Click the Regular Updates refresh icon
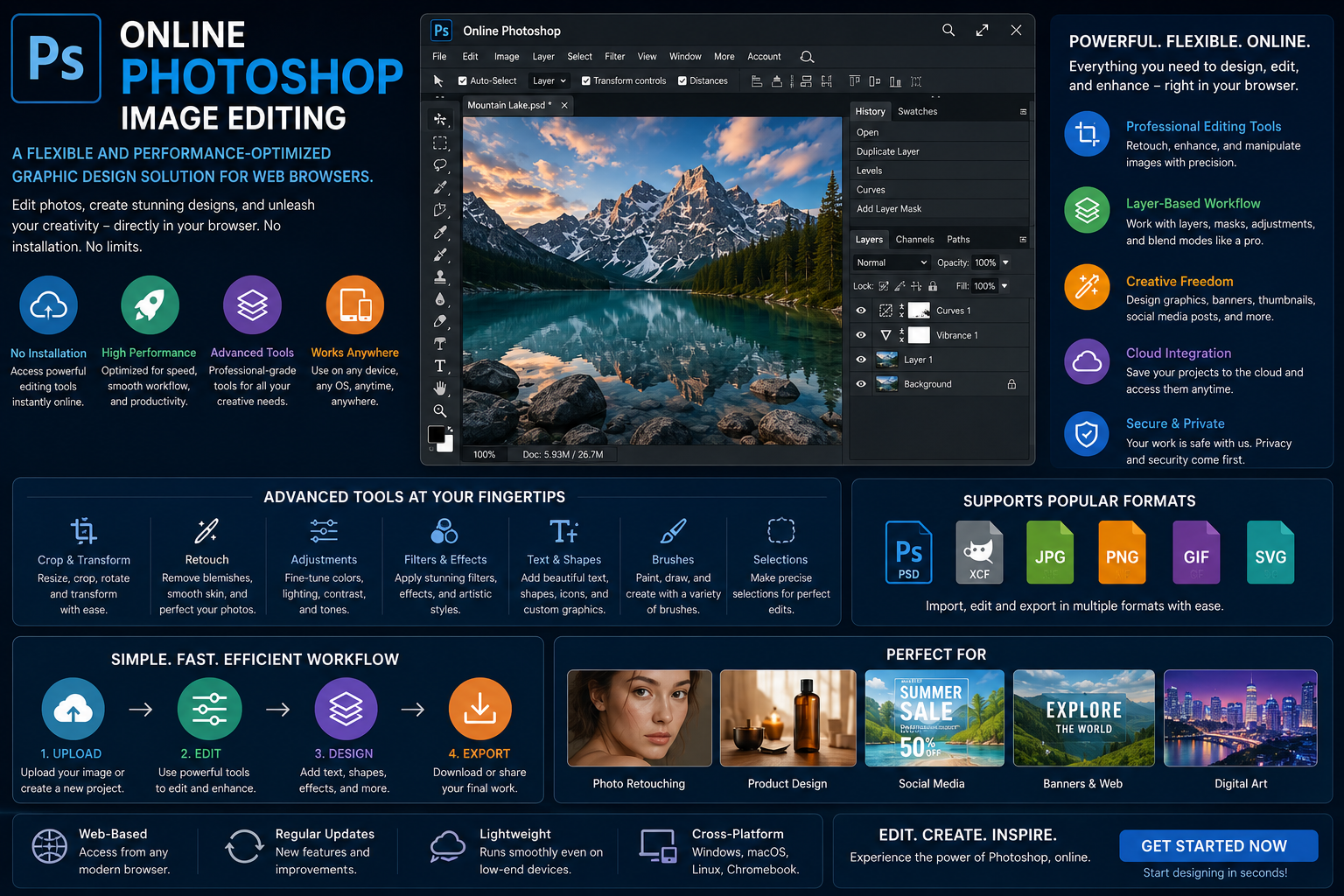The image size is (1344, 896). pos(244,846)
